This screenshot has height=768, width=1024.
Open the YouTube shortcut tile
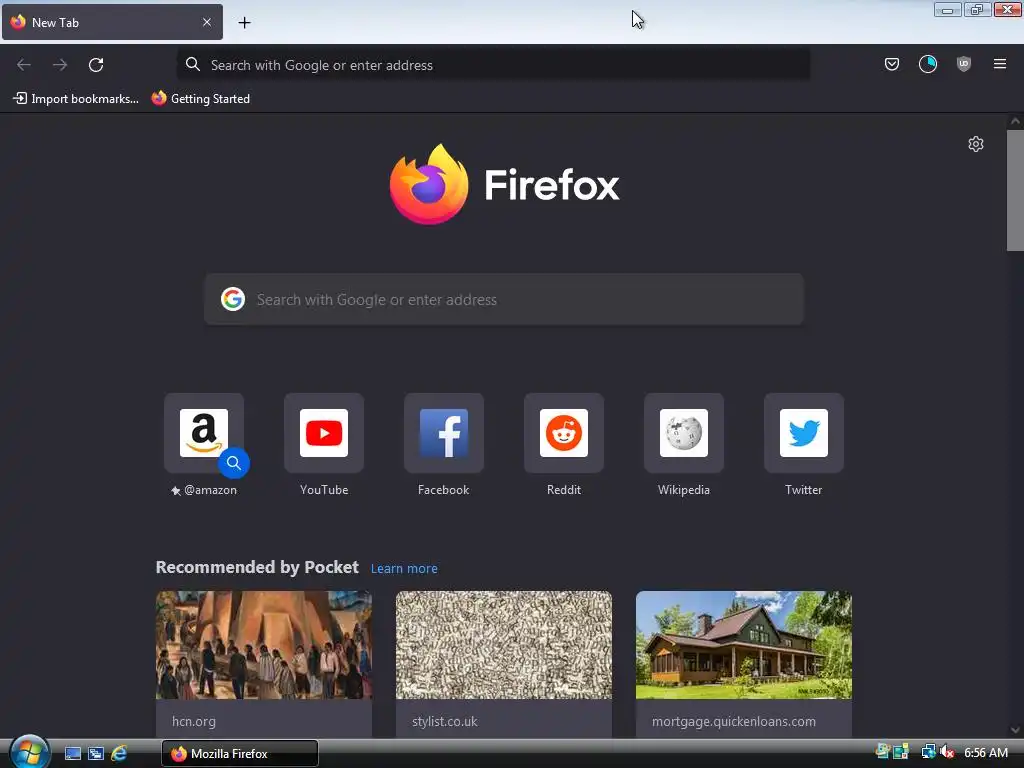point(324,433)
